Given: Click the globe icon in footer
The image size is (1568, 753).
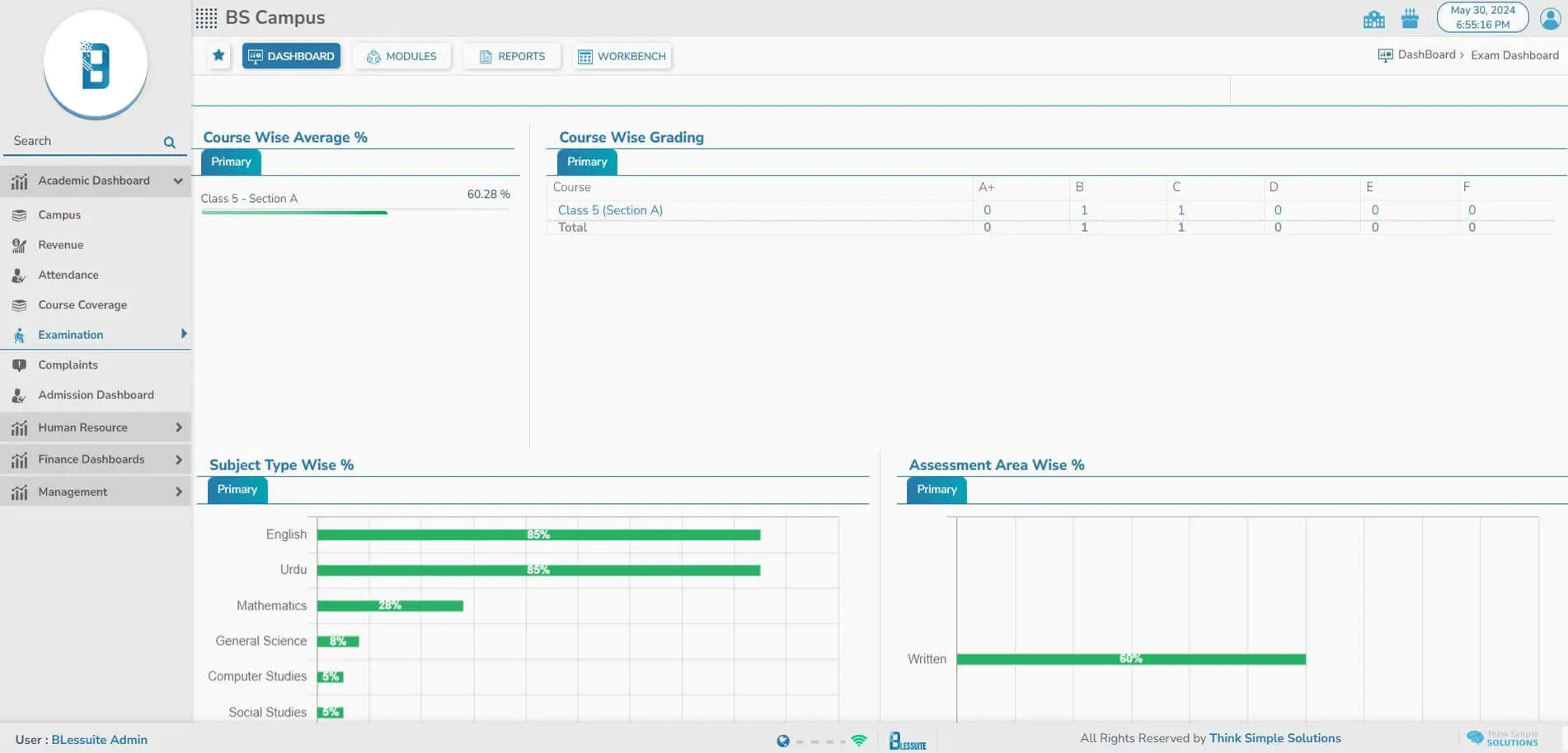Looking at the screenshot, I should point(782,741).
